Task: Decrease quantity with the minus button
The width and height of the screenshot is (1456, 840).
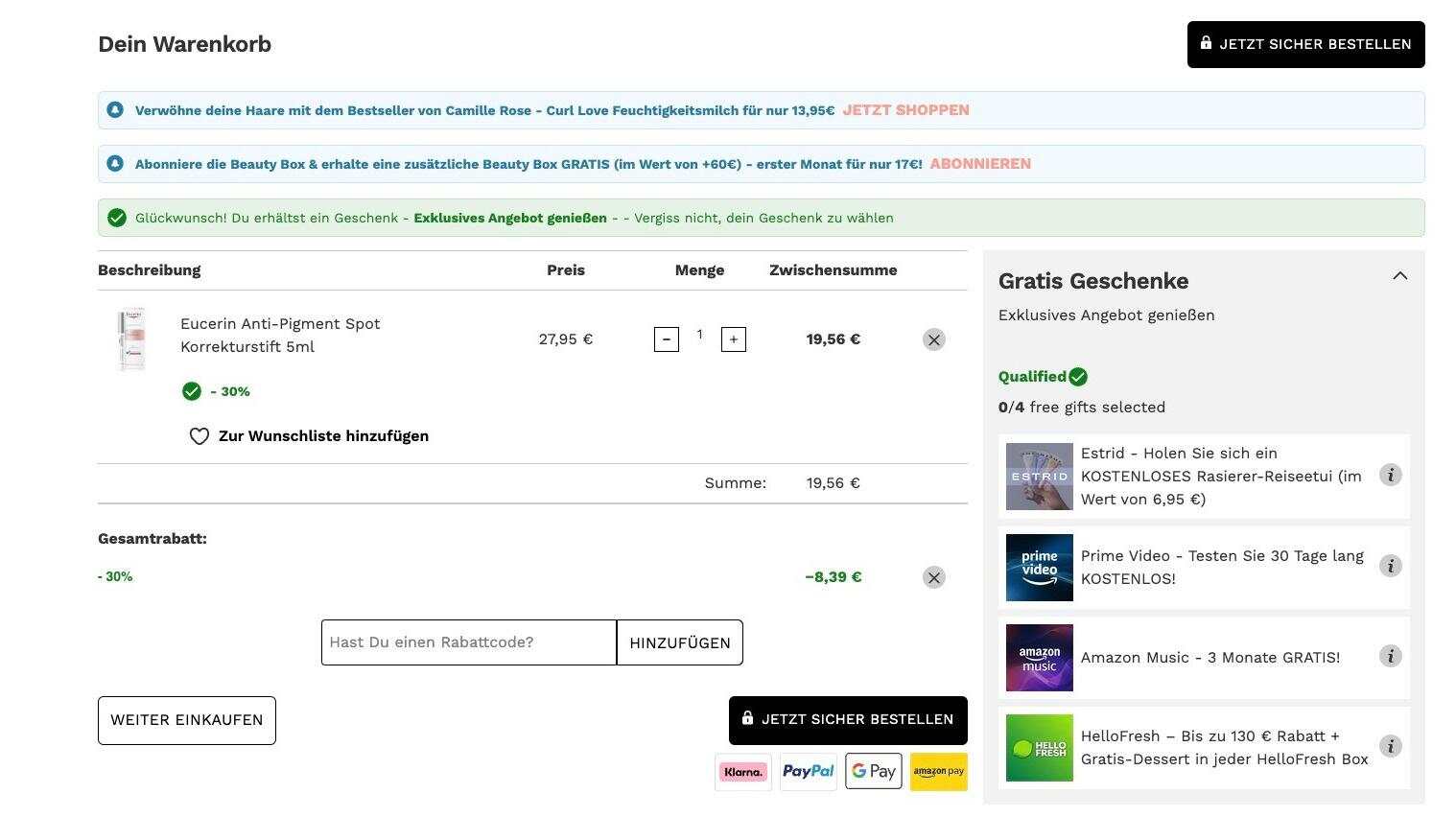Action: 667,339
